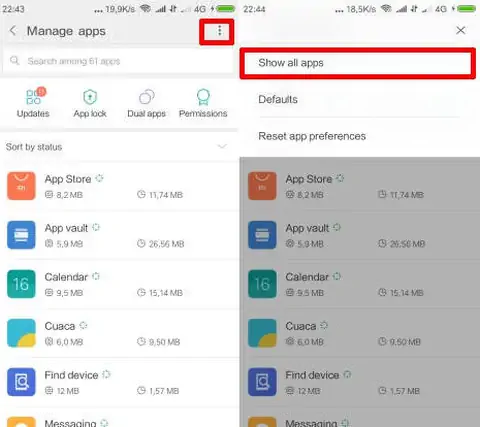Click App Store 8,2 MB storage value left

pos(69,195)
